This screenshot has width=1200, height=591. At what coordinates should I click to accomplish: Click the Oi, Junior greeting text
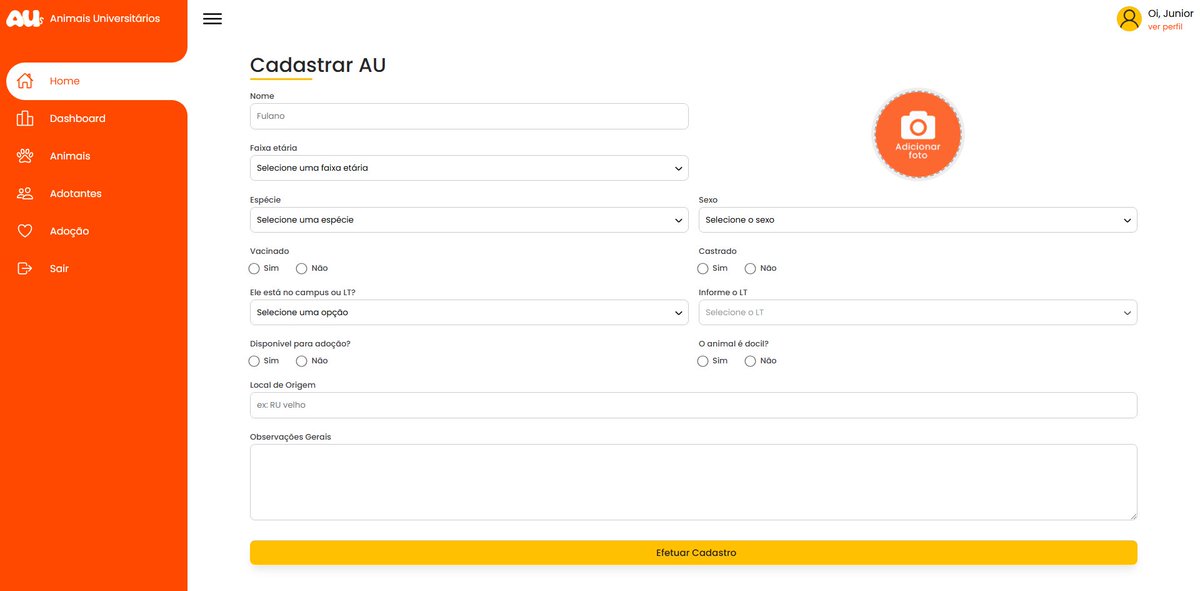pyautogui.click(x=1171, y=13)
